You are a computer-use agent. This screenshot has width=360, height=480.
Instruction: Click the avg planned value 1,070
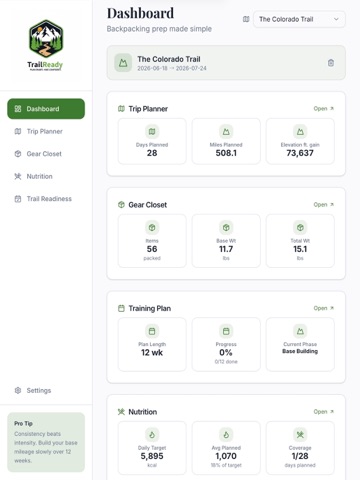(226, 456)
